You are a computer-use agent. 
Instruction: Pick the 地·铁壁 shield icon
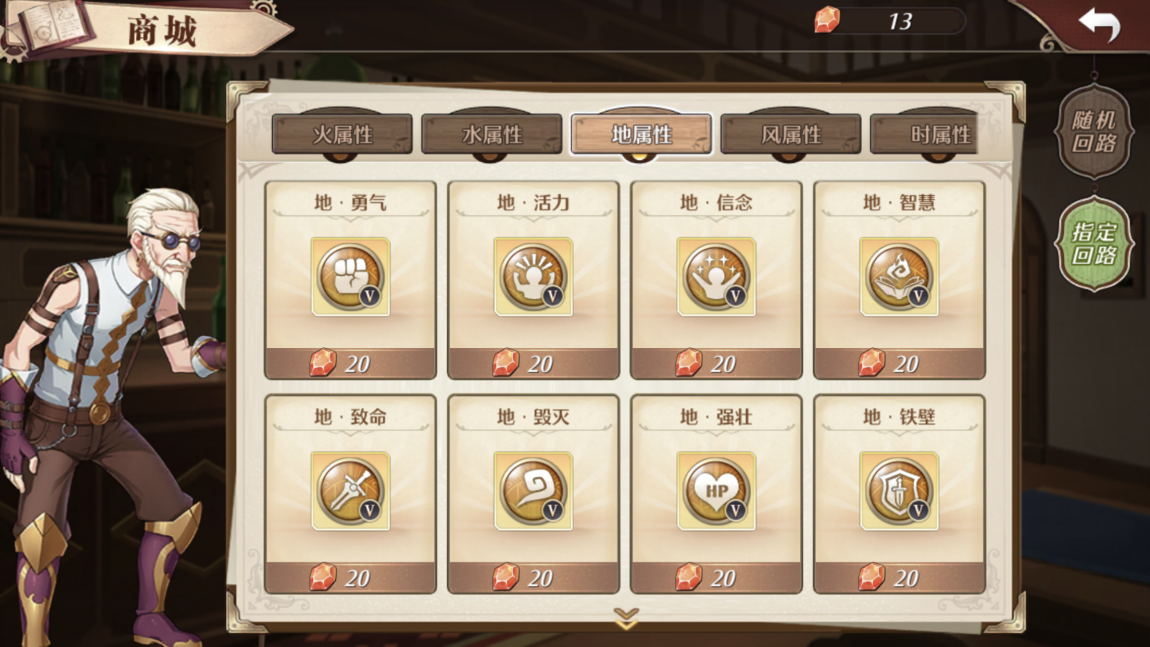coord(899,491)
